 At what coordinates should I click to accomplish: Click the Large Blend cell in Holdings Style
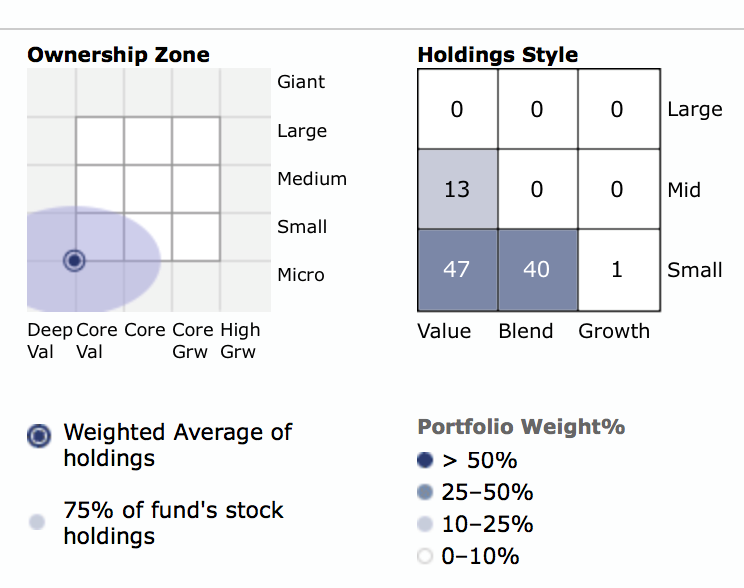click(x=537, y=109)
